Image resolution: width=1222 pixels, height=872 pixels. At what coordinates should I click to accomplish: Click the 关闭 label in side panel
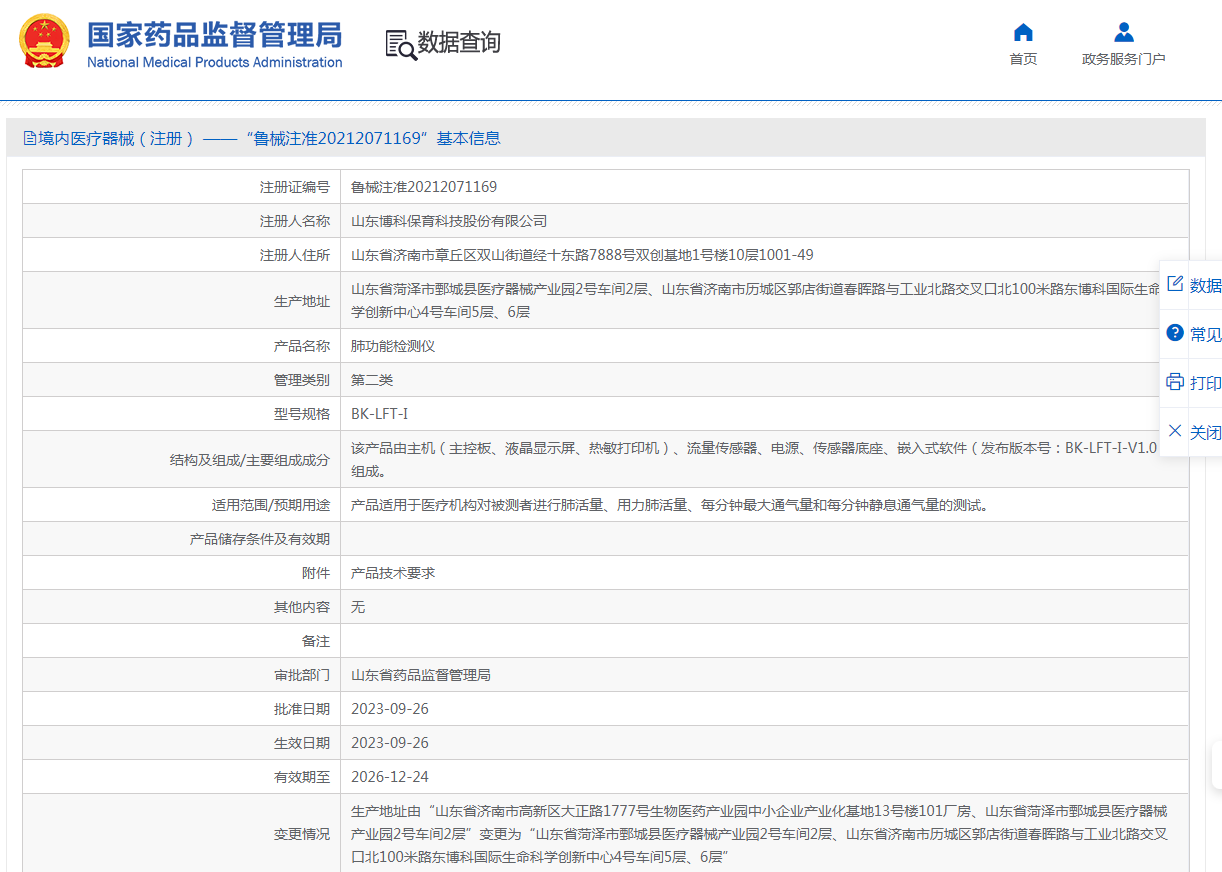point(1205,432)
